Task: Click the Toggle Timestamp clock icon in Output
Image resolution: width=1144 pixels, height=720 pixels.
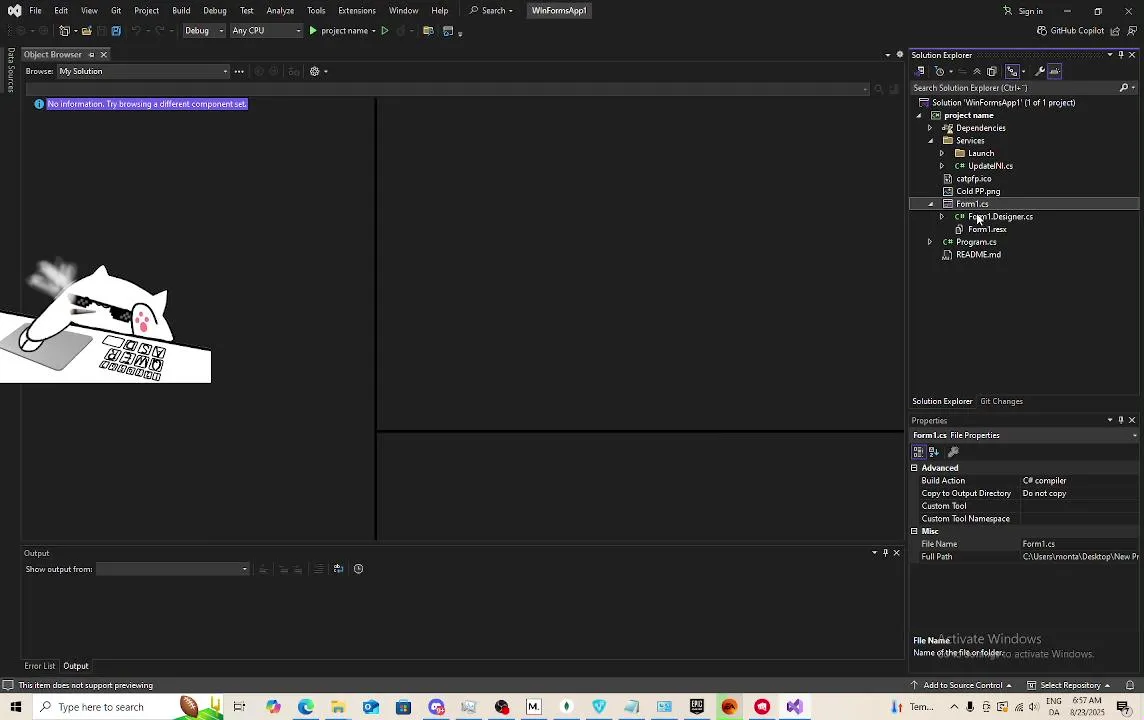Action: [358, 569]
